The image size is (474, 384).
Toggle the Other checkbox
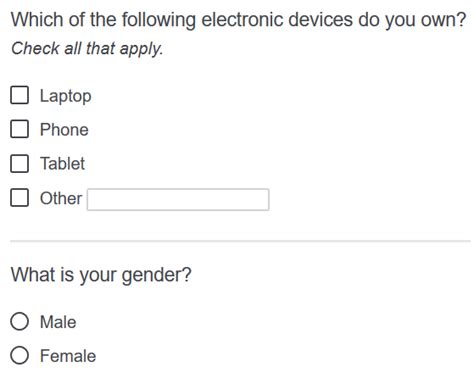tap(19, 198)
